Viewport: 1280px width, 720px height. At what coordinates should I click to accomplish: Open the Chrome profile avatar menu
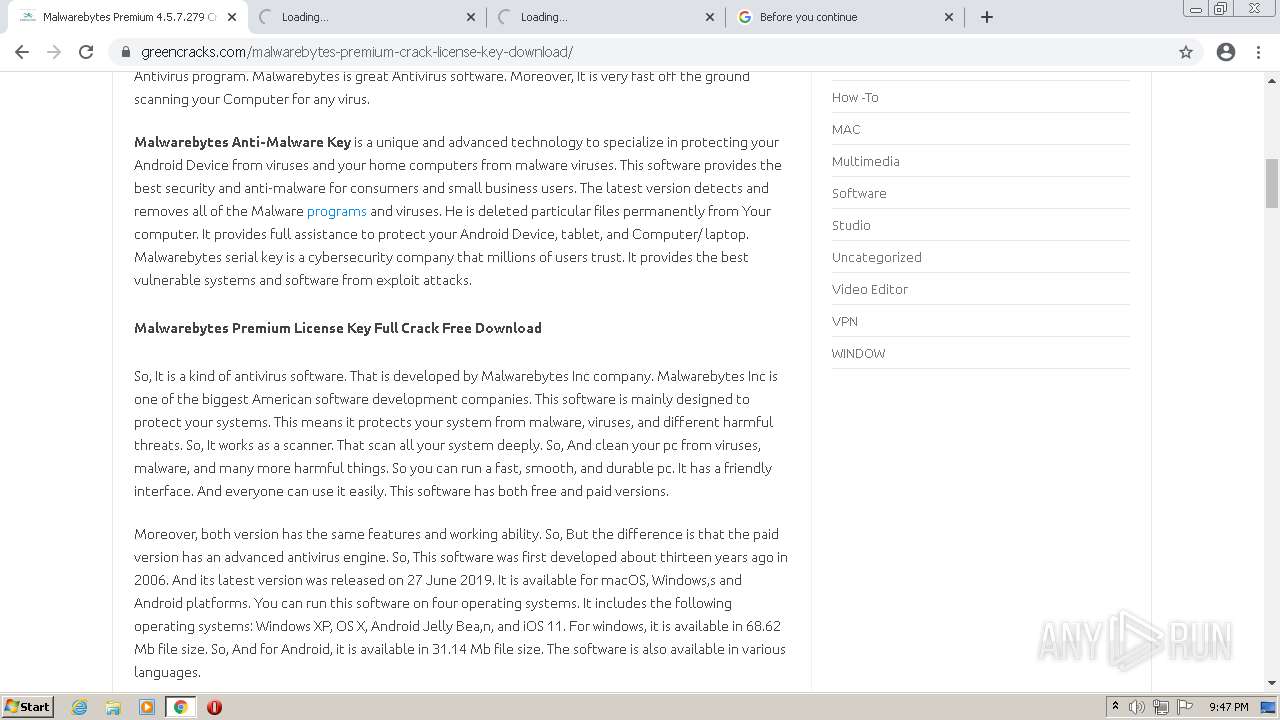pyautogui.click(x=1226, y=52)
